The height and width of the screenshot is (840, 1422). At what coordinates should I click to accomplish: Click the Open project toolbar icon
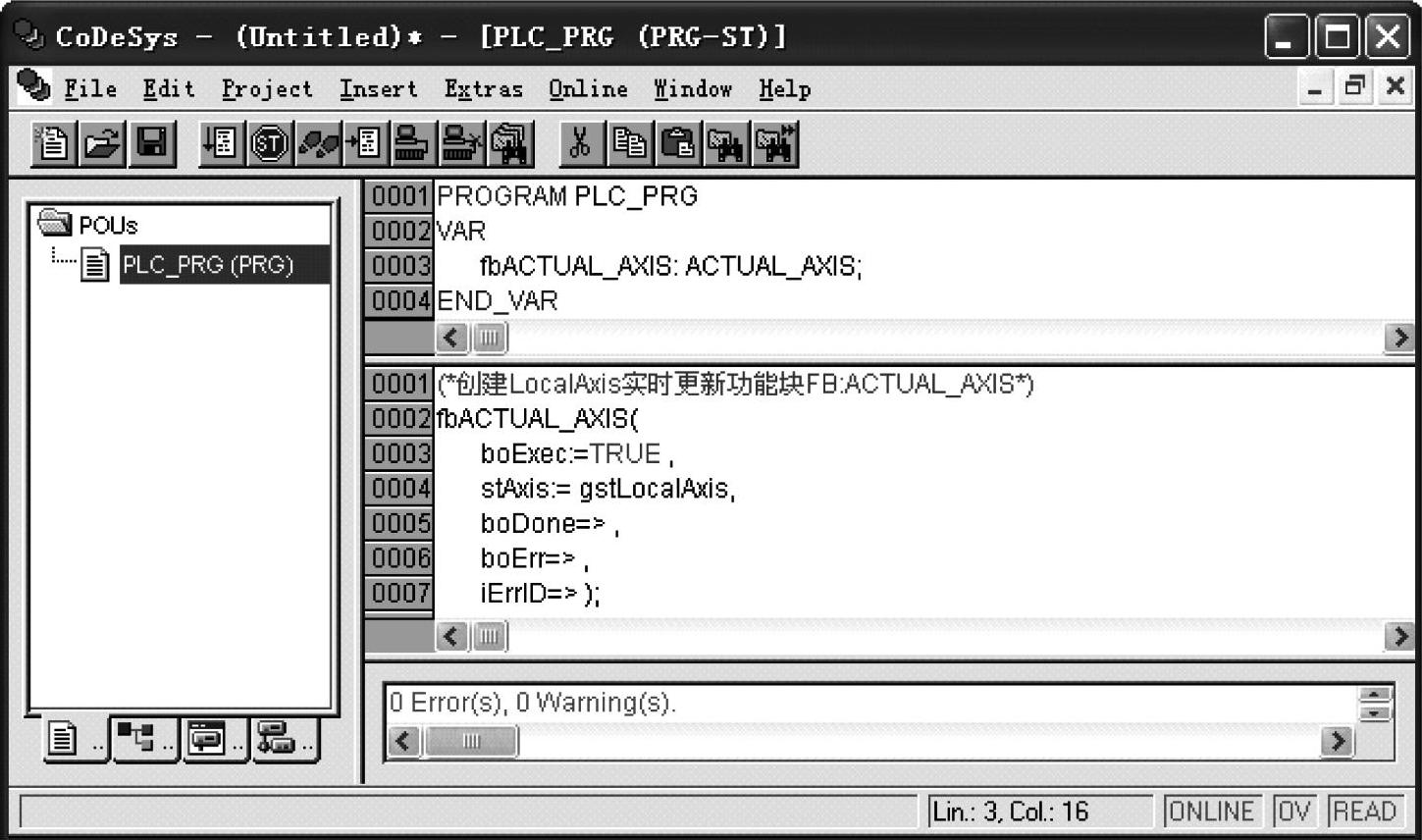point(102,144)
